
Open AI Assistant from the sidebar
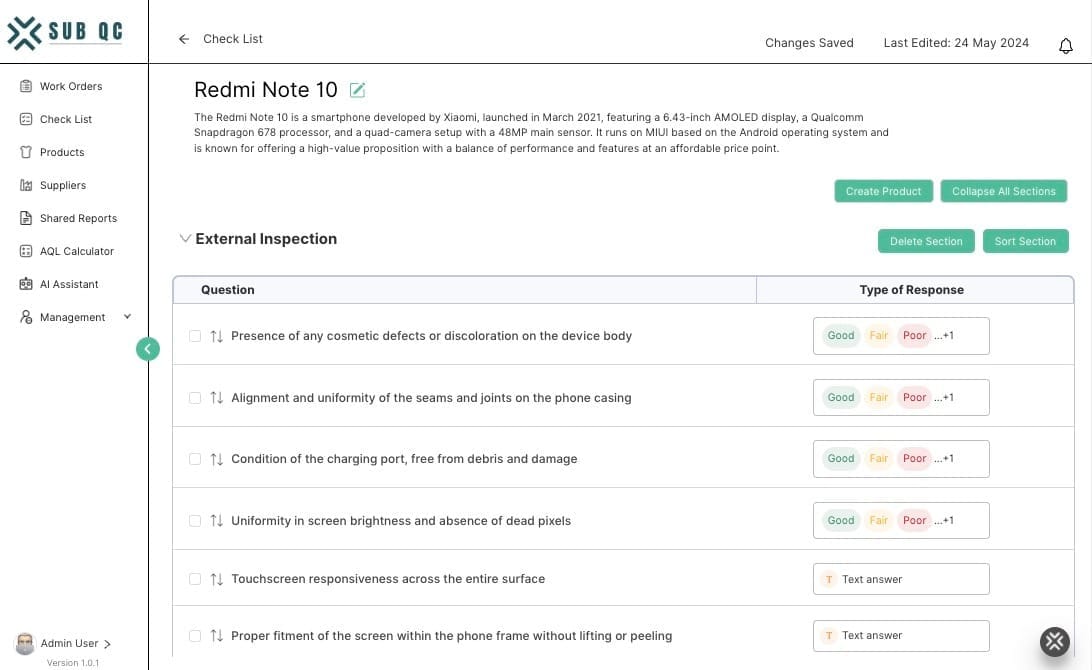point(69,284)
